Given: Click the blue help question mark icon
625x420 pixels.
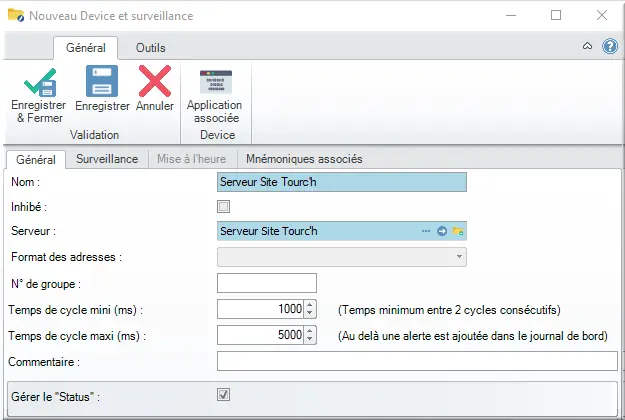Looking at the screenshot, I should [x=610, y=46].
